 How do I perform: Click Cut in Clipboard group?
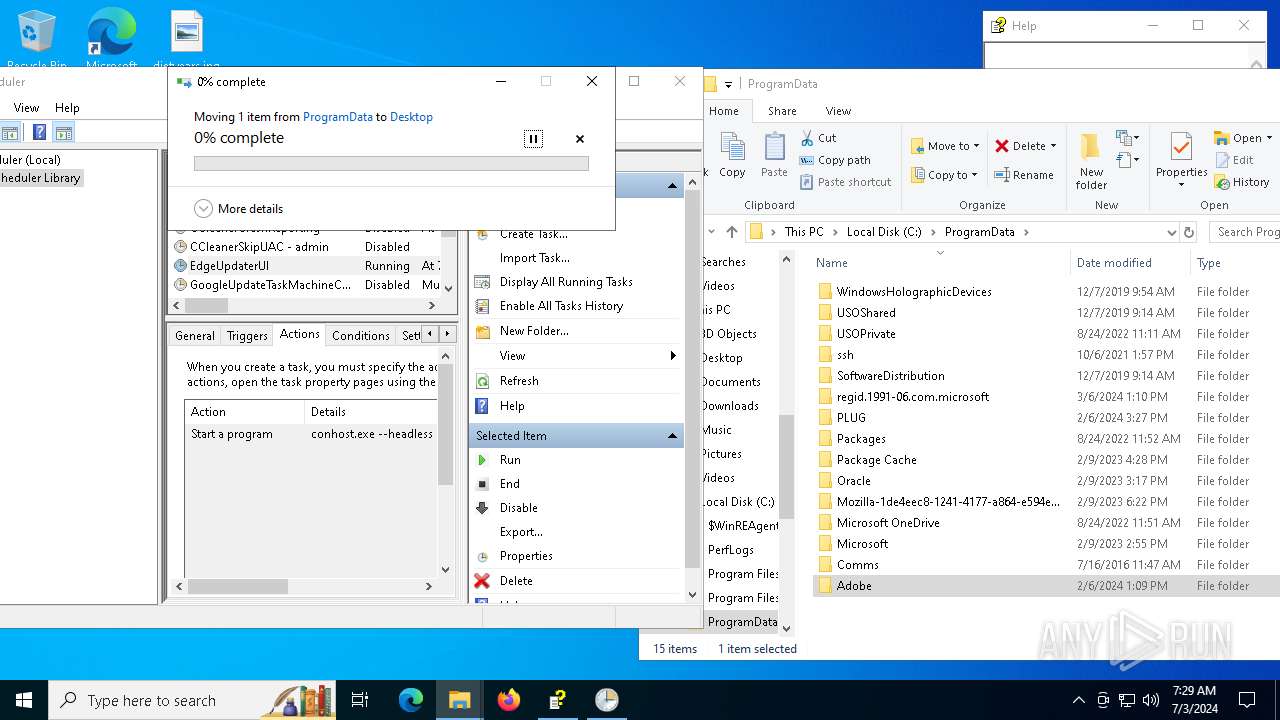[818, 138]
